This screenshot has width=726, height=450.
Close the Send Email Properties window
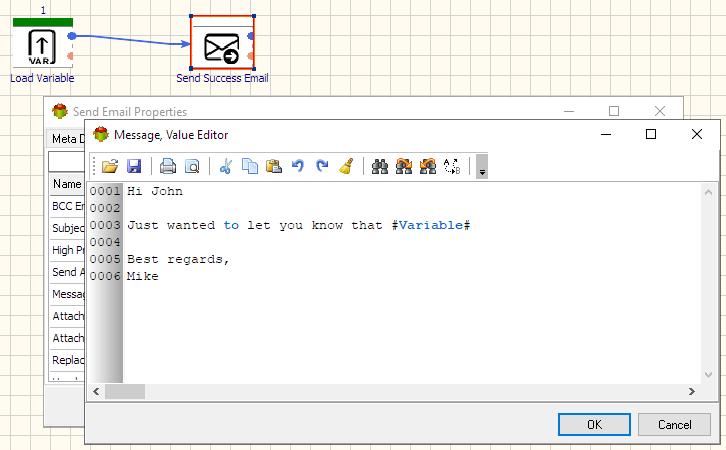pos(660,111)
